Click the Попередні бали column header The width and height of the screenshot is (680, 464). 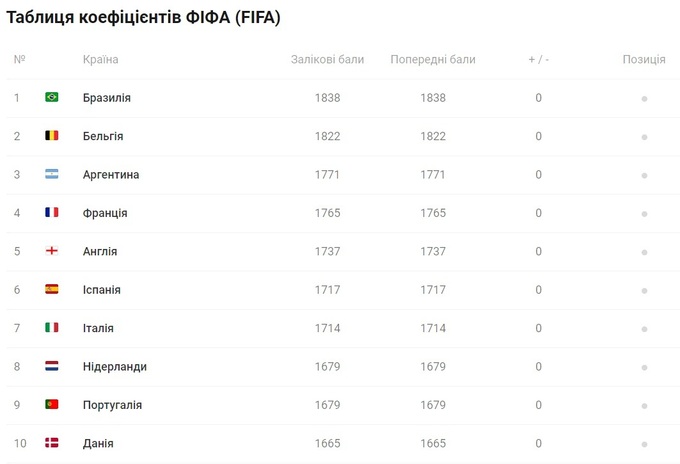433,59
